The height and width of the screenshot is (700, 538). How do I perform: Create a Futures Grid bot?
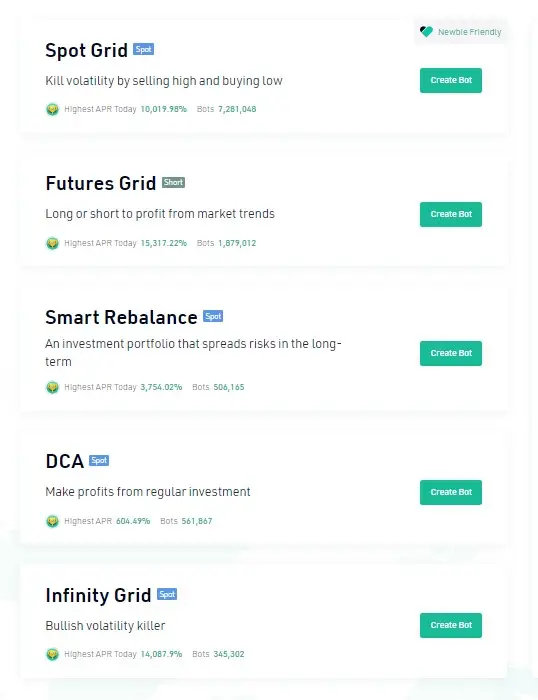coord(451,214)
